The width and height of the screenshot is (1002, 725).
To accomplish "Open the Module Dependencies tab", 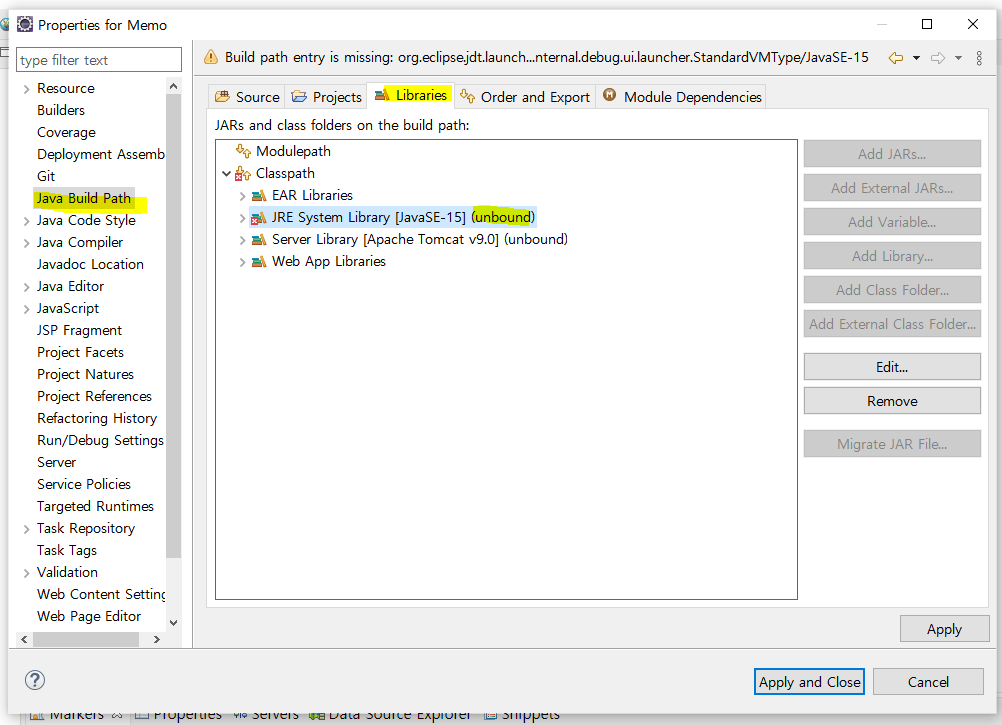I will point(681,96).
